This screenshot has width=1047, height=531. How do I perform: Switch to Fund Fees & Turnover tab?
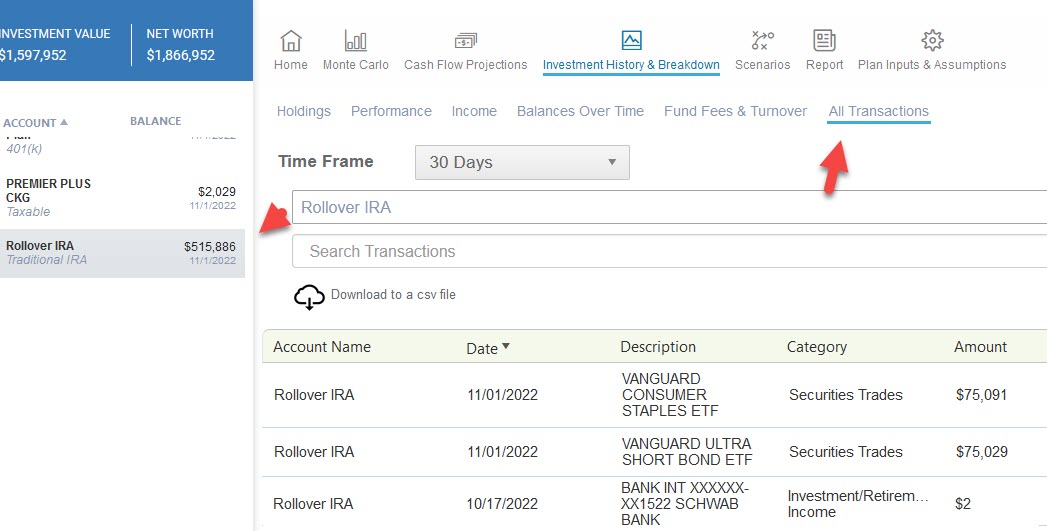point(735,111)
